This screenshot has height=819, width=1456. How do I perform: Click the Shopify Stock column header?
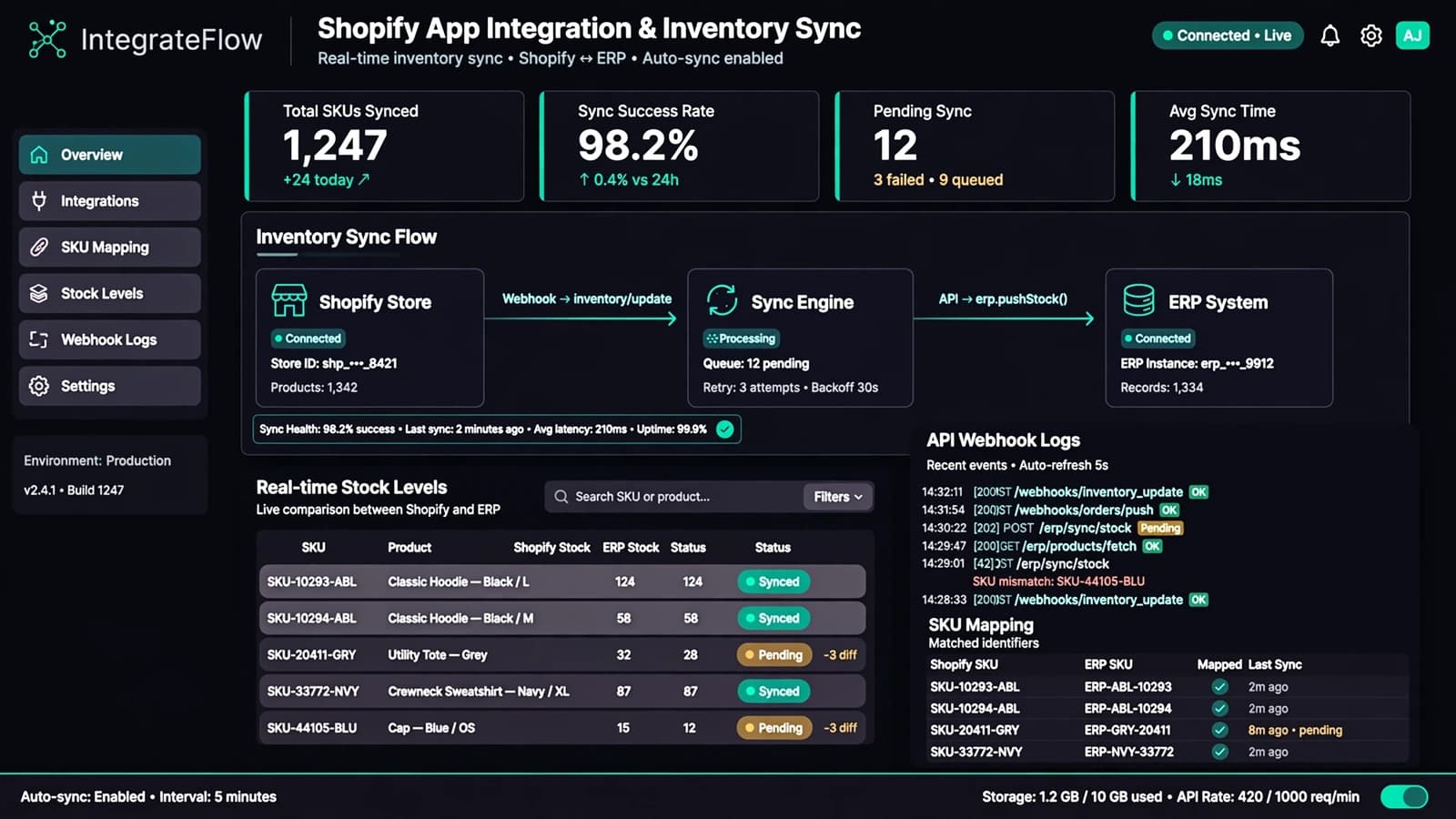[x=551, y=548]
